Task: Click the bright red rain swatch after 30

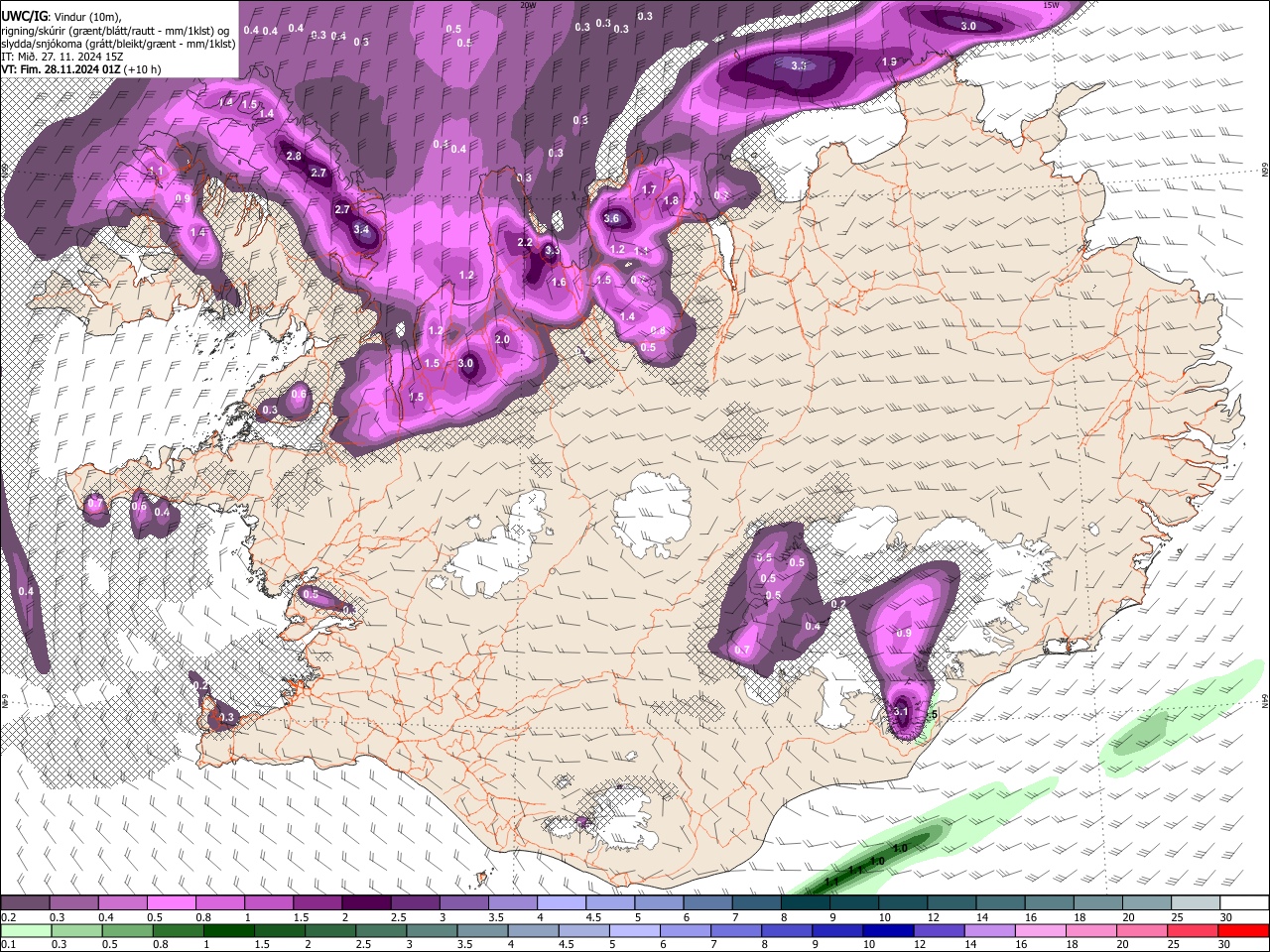Action: [x=1244, y=930]
